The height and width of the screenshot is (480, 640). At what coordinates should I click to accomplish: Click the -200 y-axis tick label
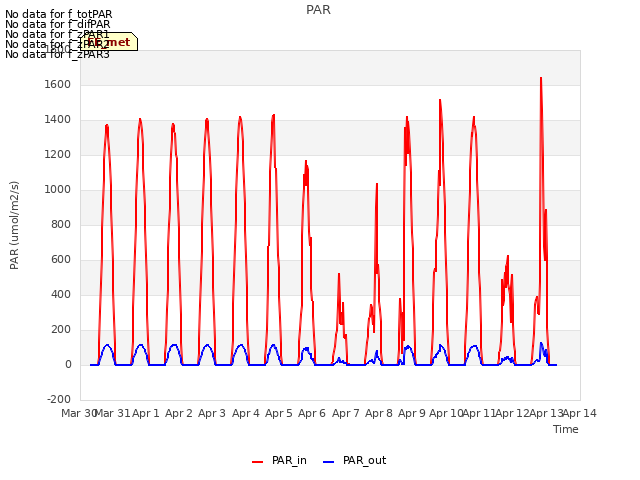[x=59, y=399]
